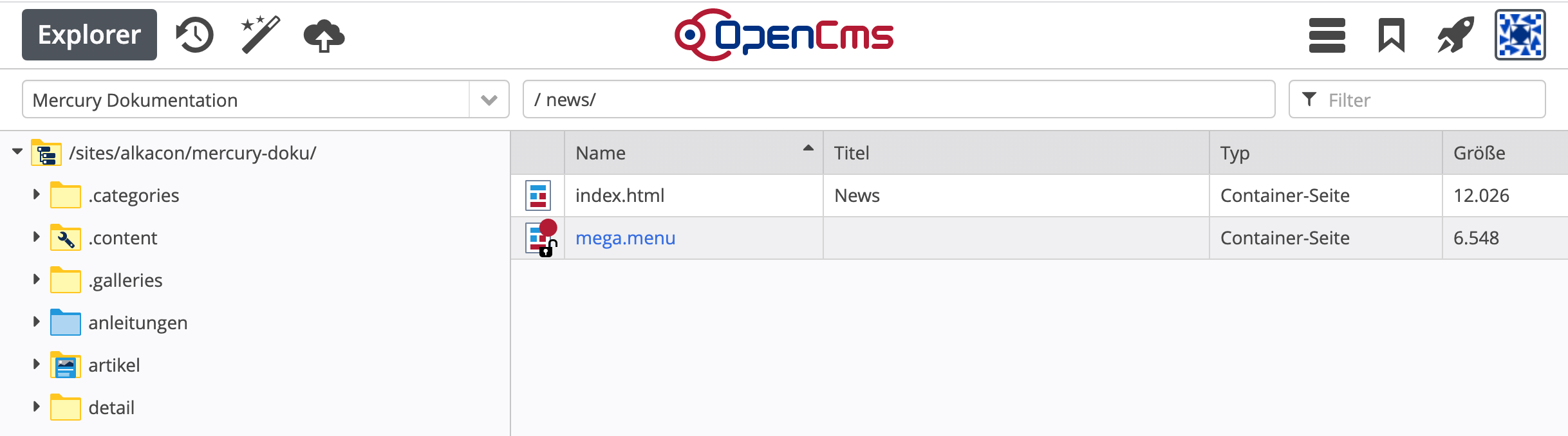The image size is (1568, 436).
Task: Select .galleries in the tree
Action: (126, 280)
